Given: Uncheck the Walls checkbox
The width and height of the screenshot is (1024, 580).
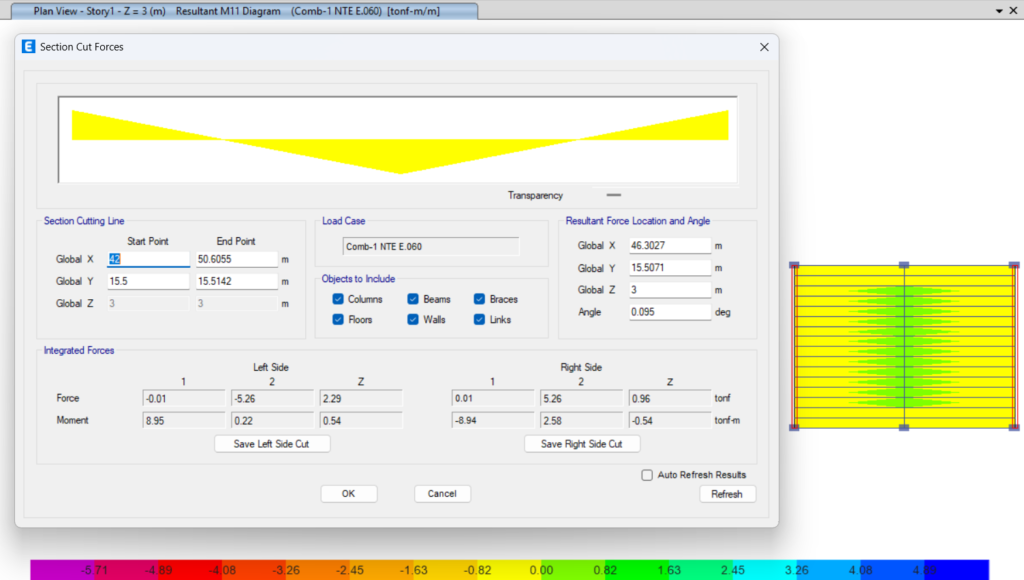Looking at the screenshot, I should [x=413, y=320].
